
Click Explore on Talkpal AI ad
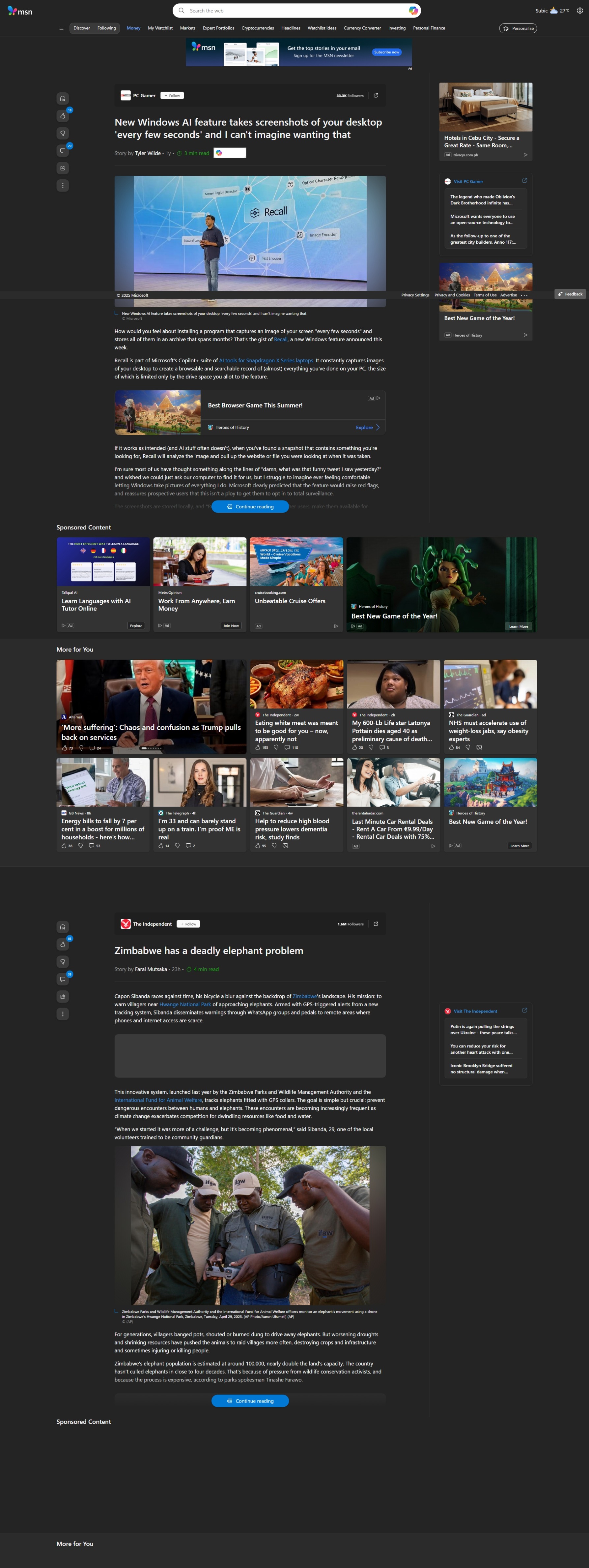[x=136, y=626]
